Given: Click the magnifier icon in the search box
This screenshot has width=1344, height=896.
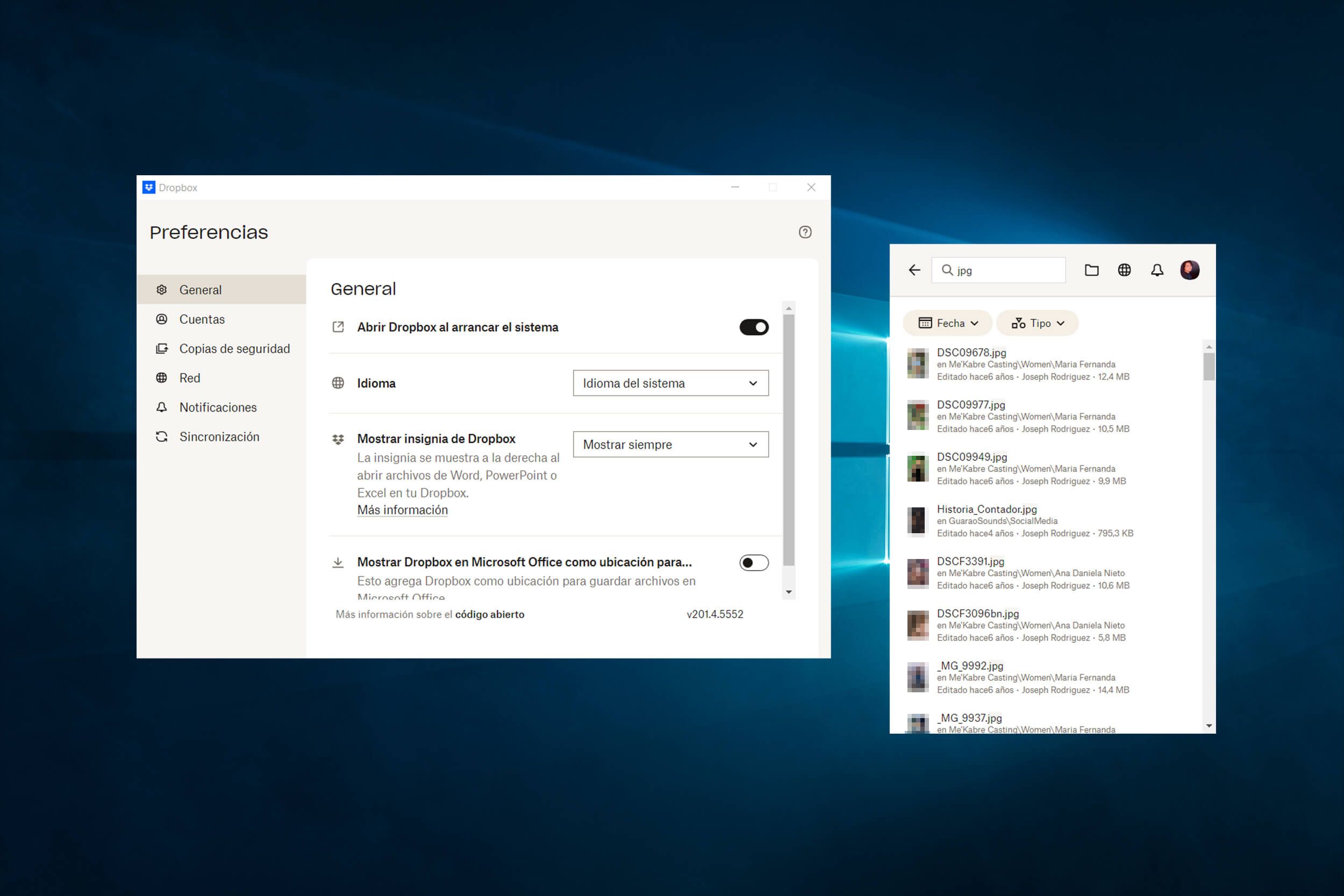Looking at the screenshot, I should pos(947,270).
